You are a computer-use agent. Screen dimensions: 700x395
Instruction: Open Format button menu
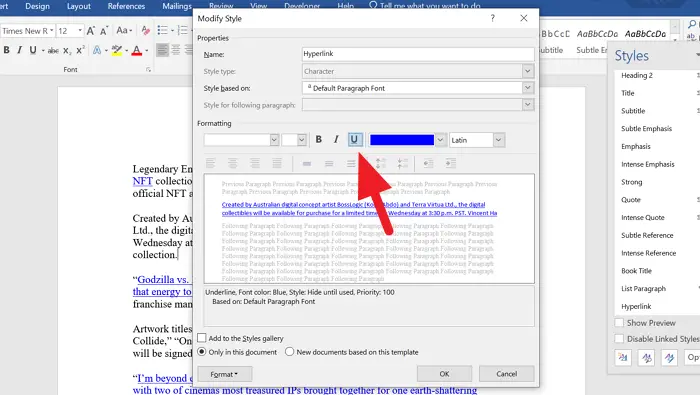(225, 374)
